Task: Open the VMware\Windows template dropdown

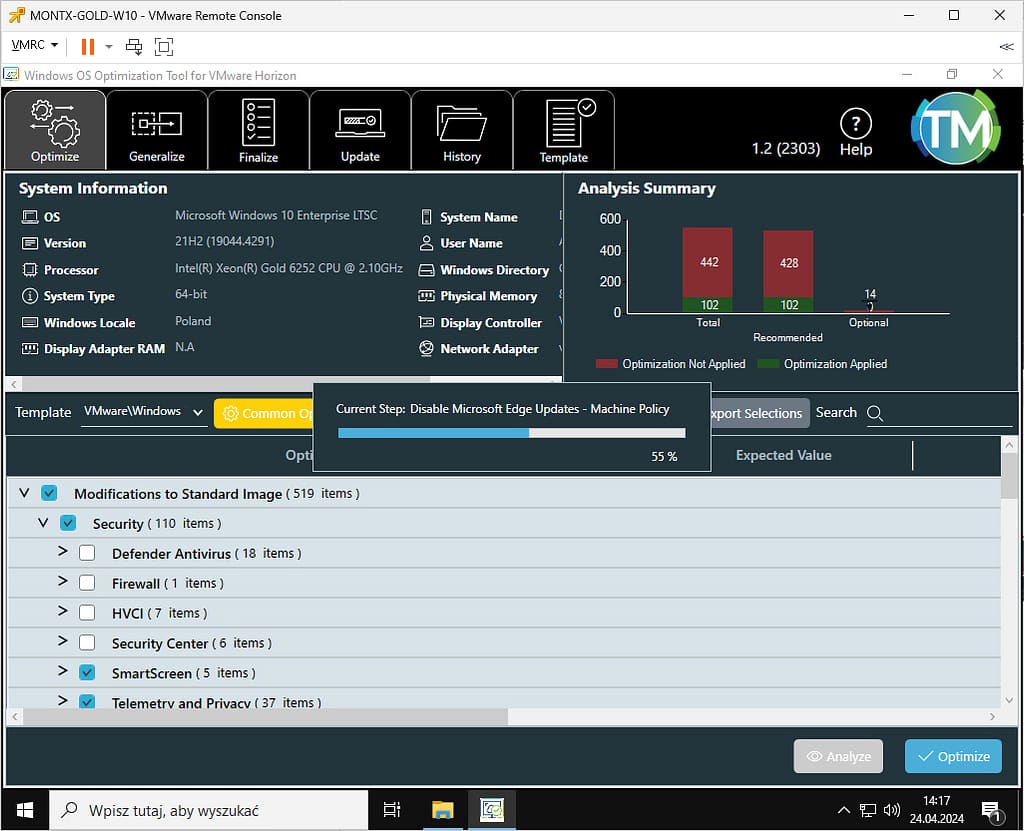Action: pos(144,412)
